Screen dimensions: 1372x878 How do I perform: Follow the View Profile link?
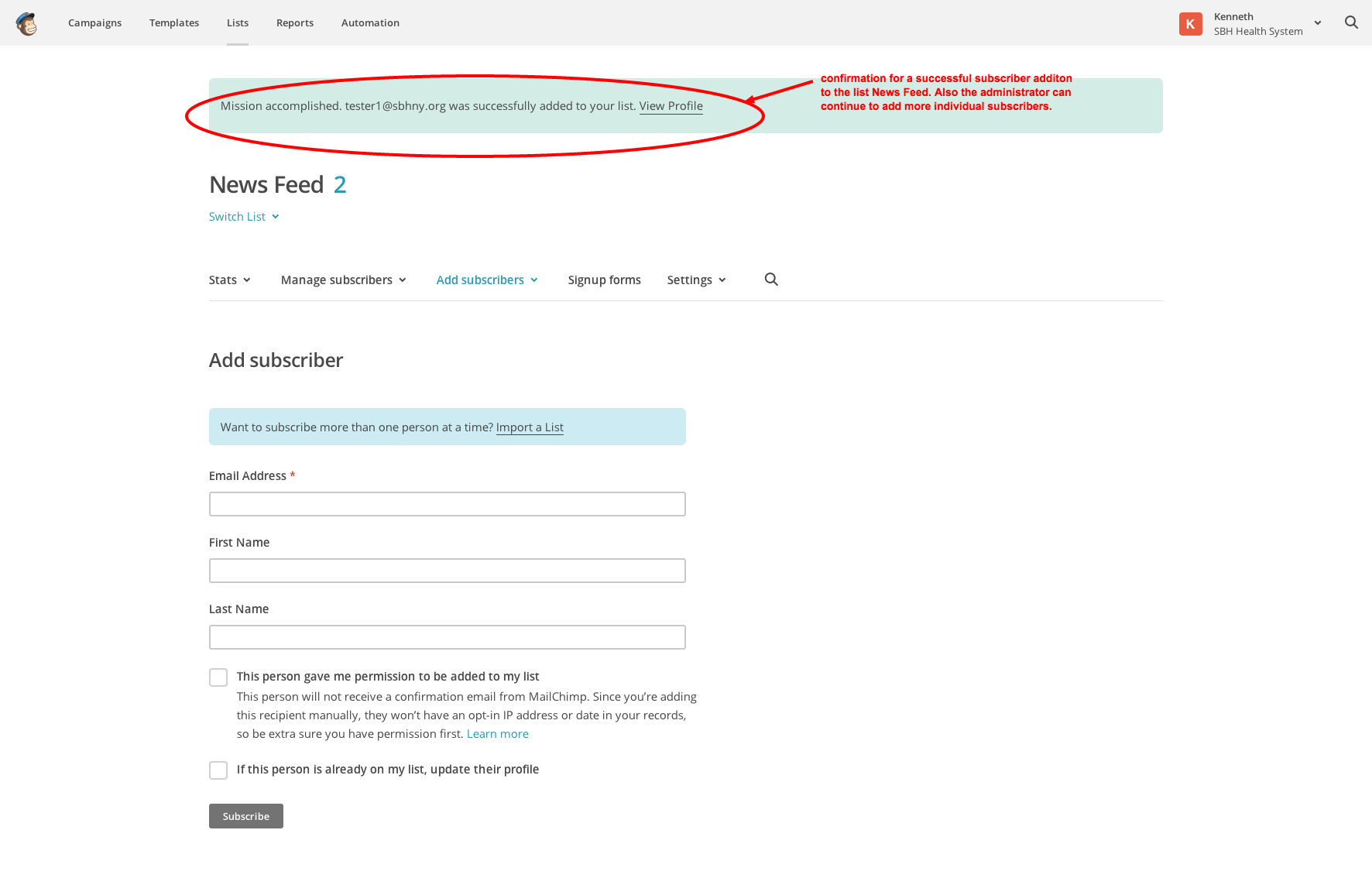671,106
